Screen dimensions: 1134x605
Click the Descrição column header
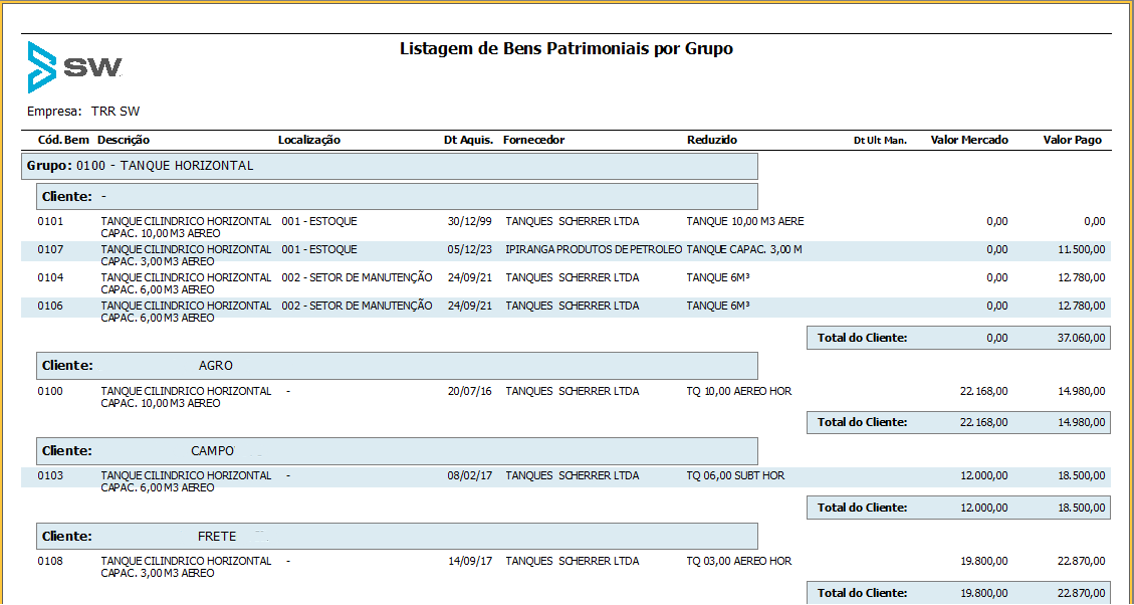pyautogui.click(x=124, y=140)
